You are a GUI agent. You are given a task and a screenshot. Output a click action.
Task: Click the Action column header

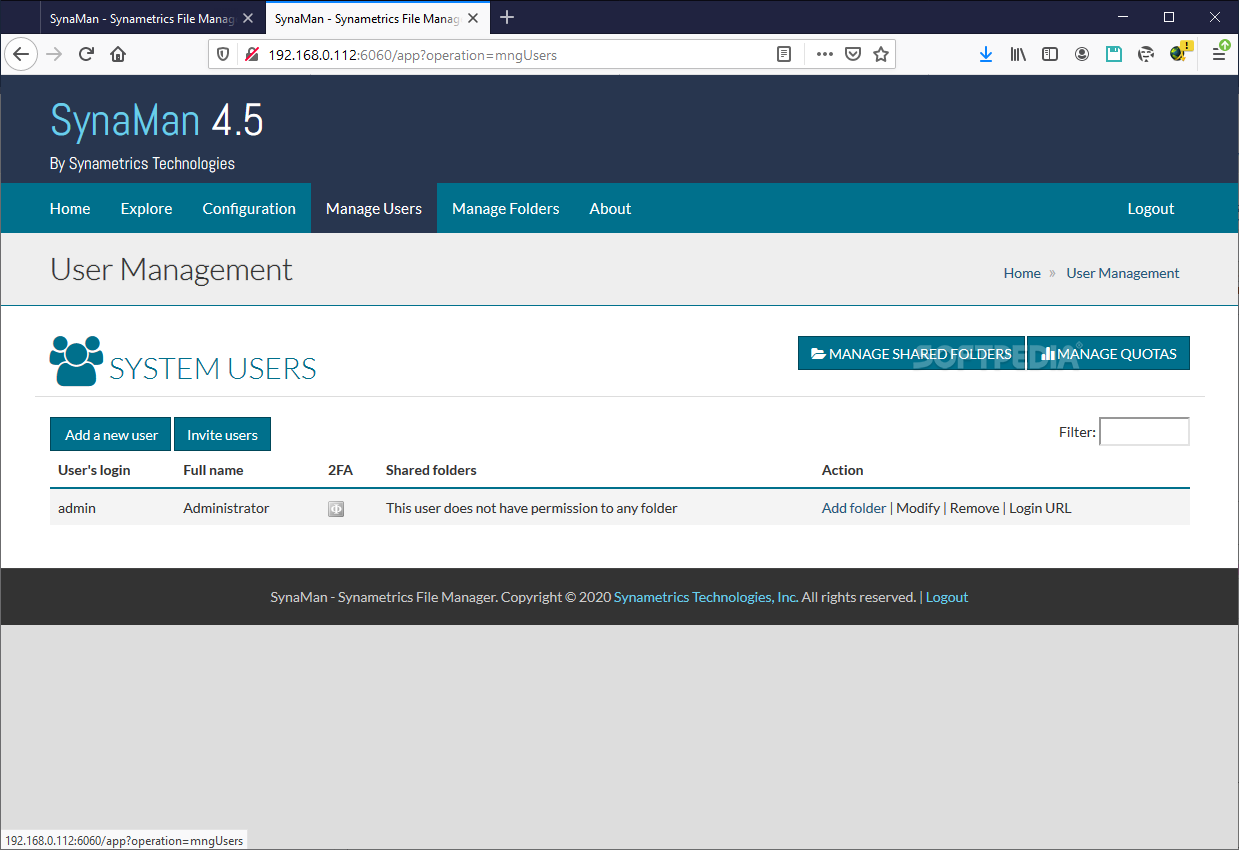pyautogui.click(x=842, y=470)
